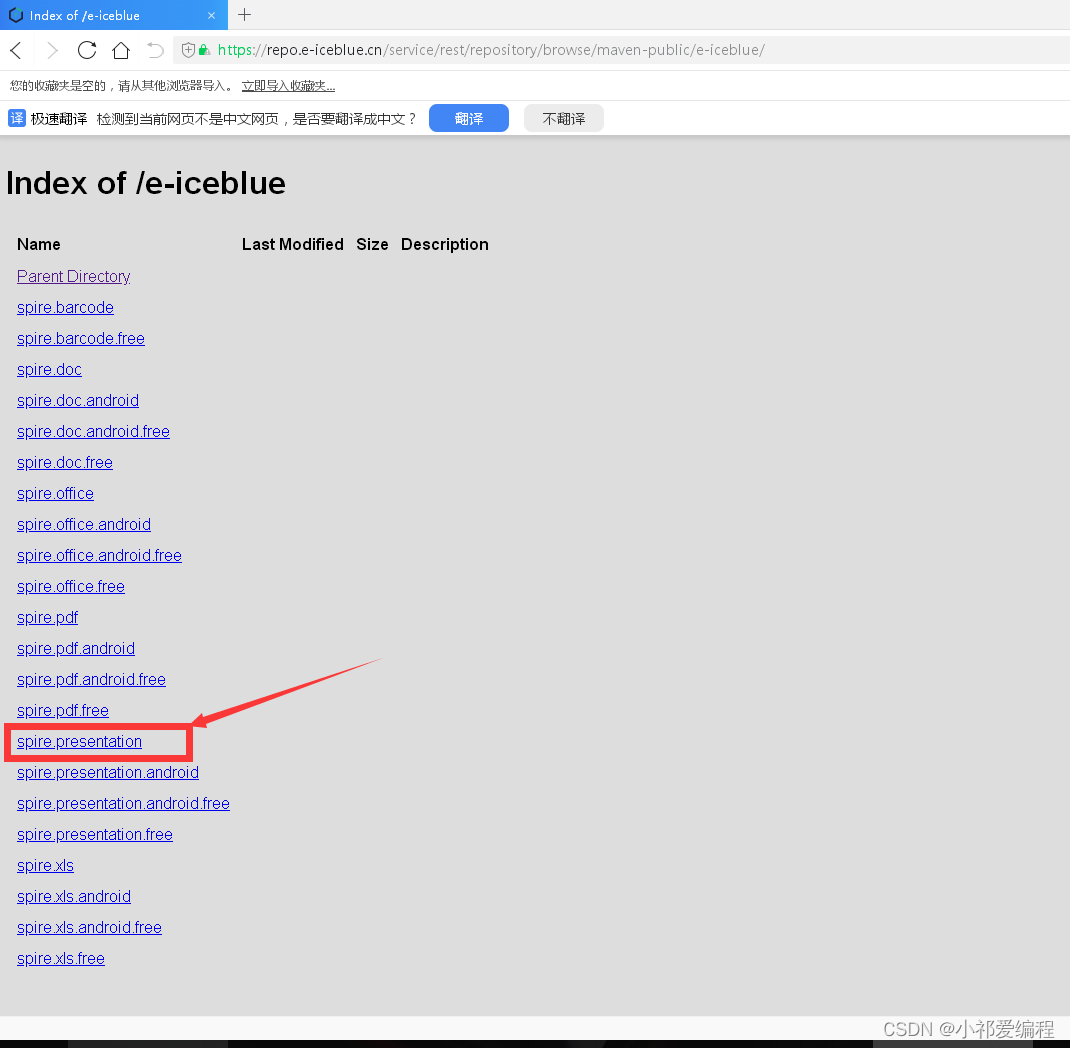Click the 不翻译 button
Screen dimensions: 1070x1048
[x=564, y=118]
